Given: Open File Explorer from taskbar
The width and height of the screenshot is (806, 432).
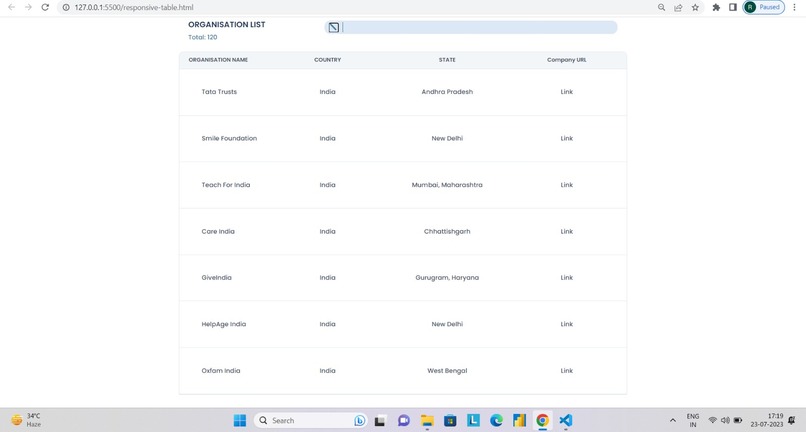Looking at the screenshot, I should point(427,420).
